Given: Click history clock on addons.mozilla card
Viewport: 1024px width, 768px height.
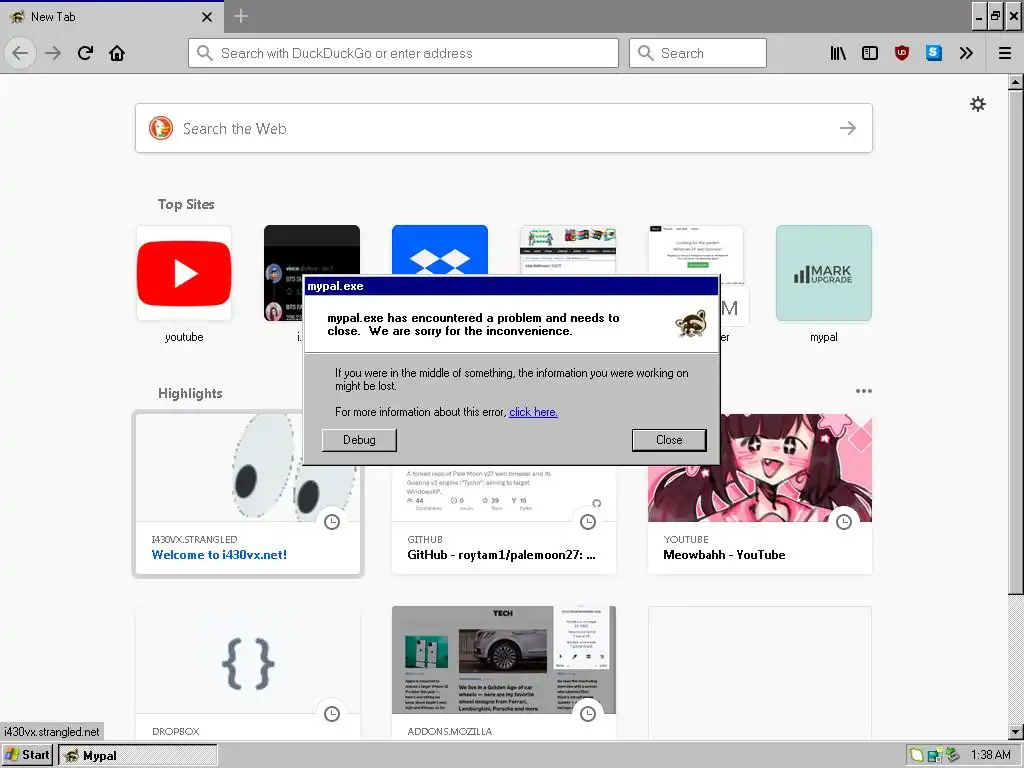Looking at the screenshot, I should (x=588, y=713).
